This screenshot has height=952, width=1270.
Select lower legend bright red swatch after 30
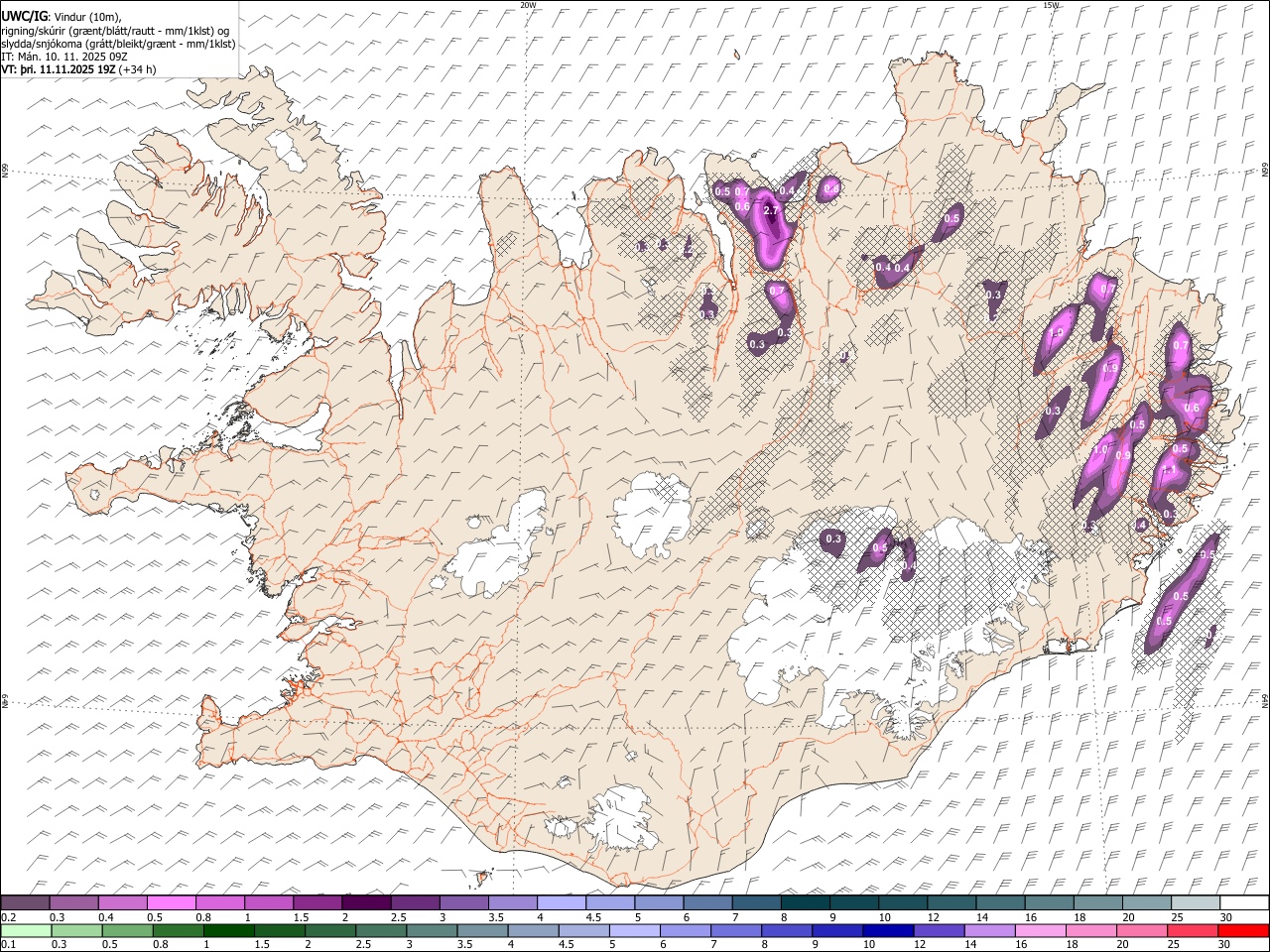point(1243,930)
